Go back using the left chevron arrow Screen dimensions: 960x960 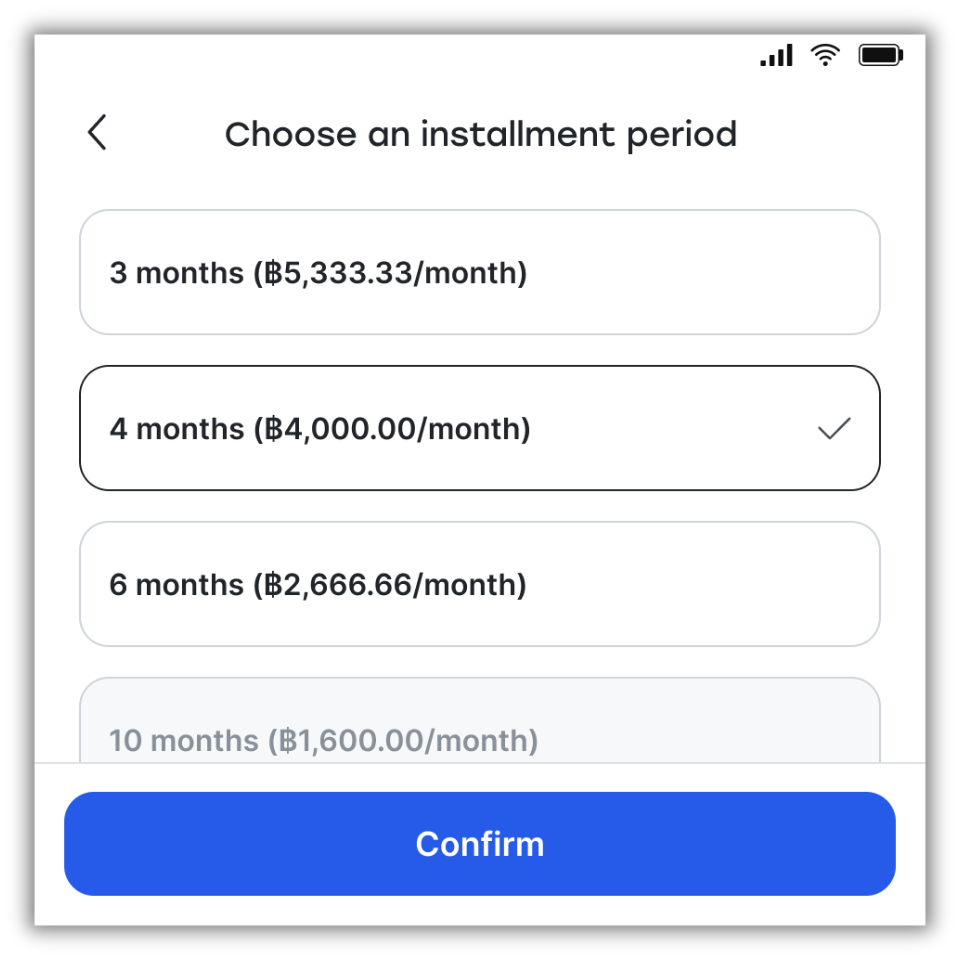coord(97,132)
